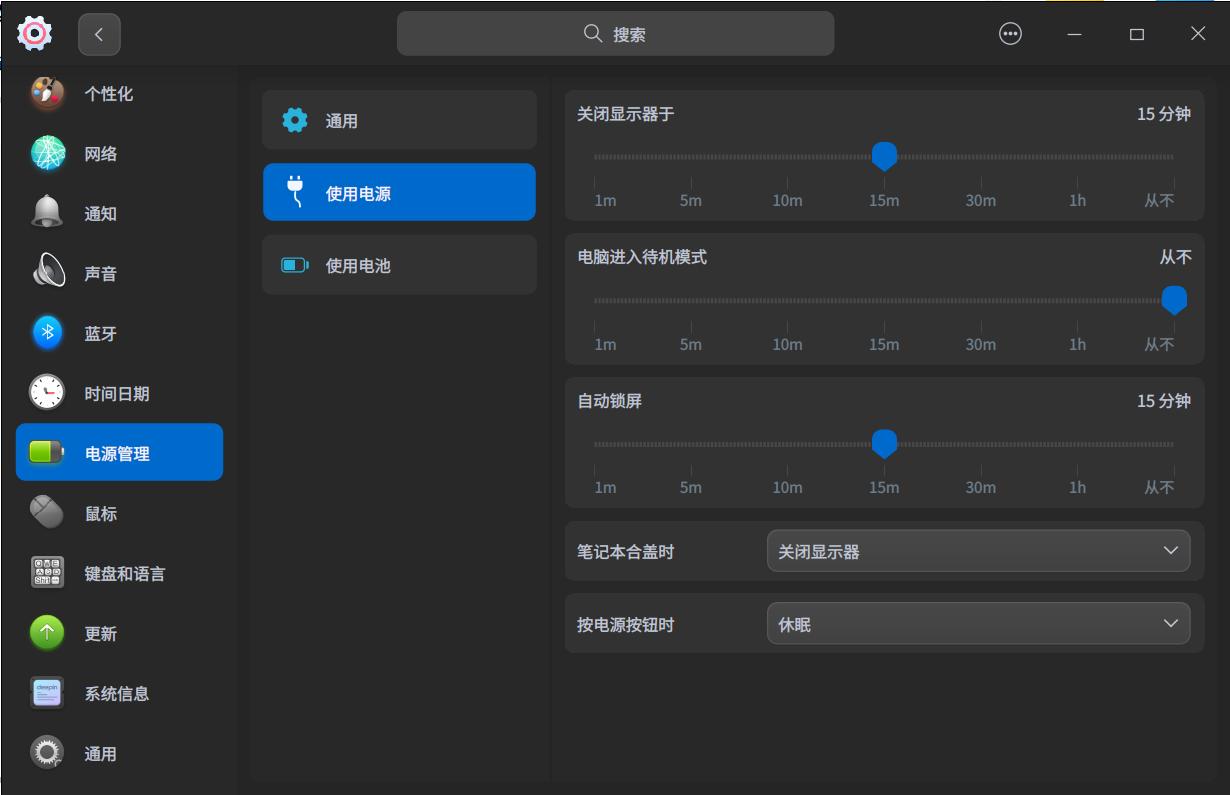Select the 使用电源 tab
The width and height of the screenshot is (1230, 795).
(x=399, y=192)
